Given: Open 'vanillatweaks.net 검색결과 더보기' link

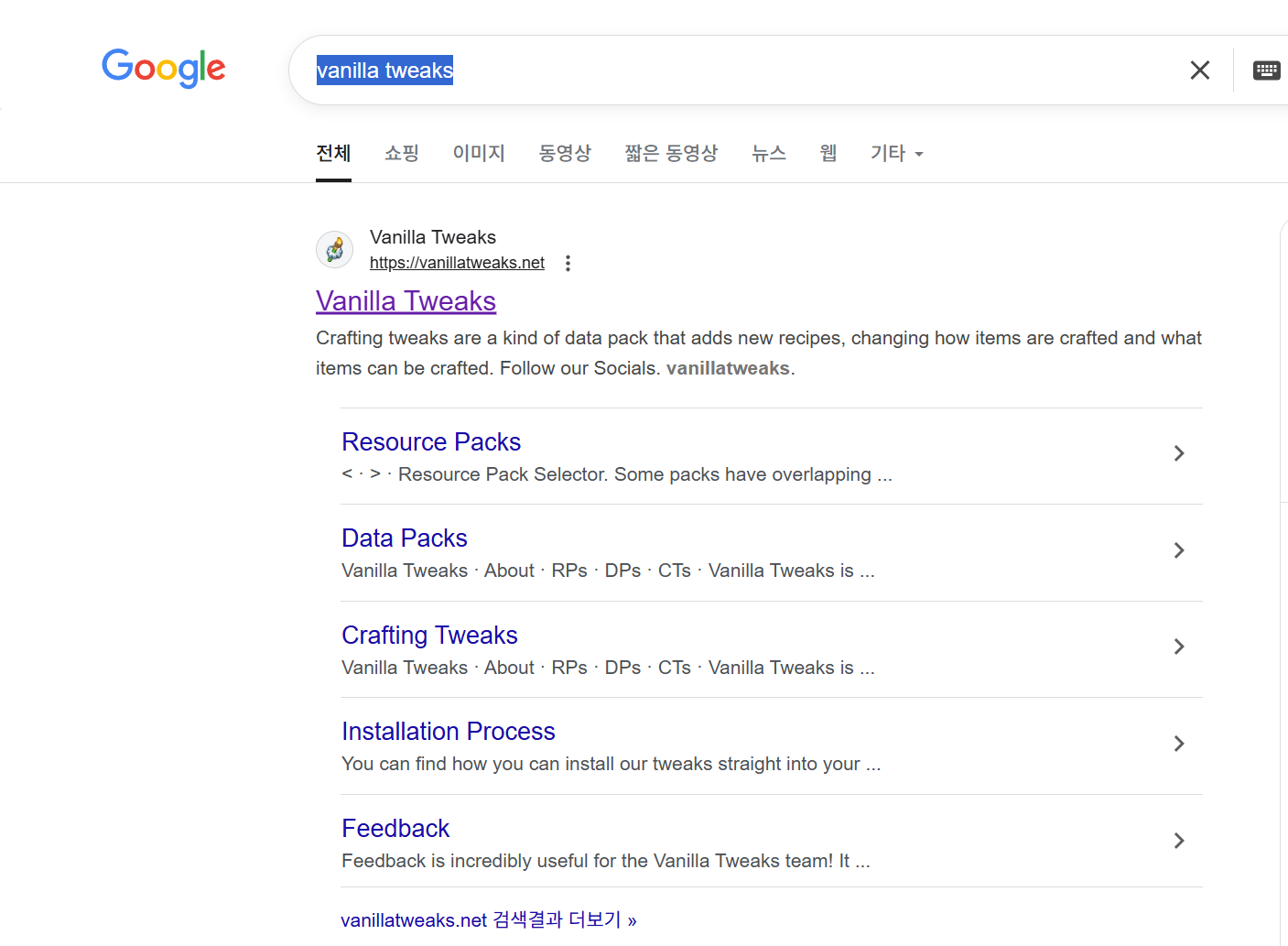Looking at the screenshot, I should tap(489, 919).
